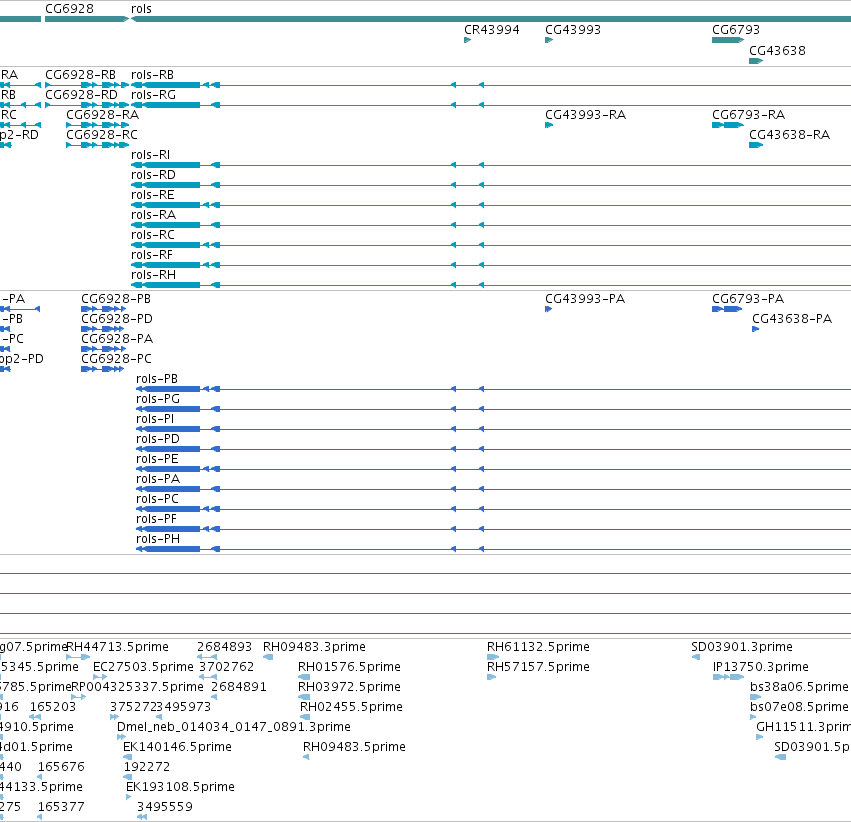Select the CG6928-PC protein label
Image resolution: width=851 pixels, height=822 pixels.
[x=116, y=360]
